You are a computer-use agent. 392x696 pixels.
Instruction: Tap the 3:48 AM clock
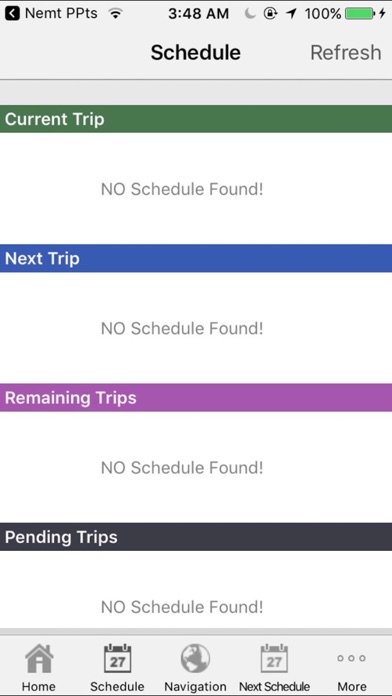(198, 14)
